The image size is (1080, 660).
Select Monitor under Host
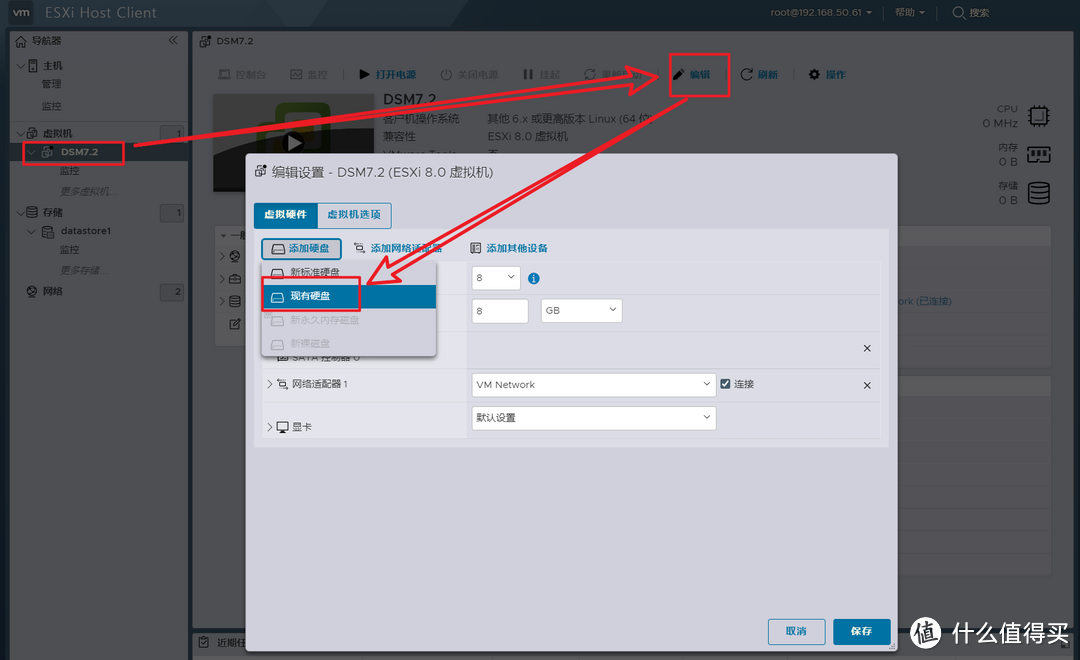pos(51,106)
